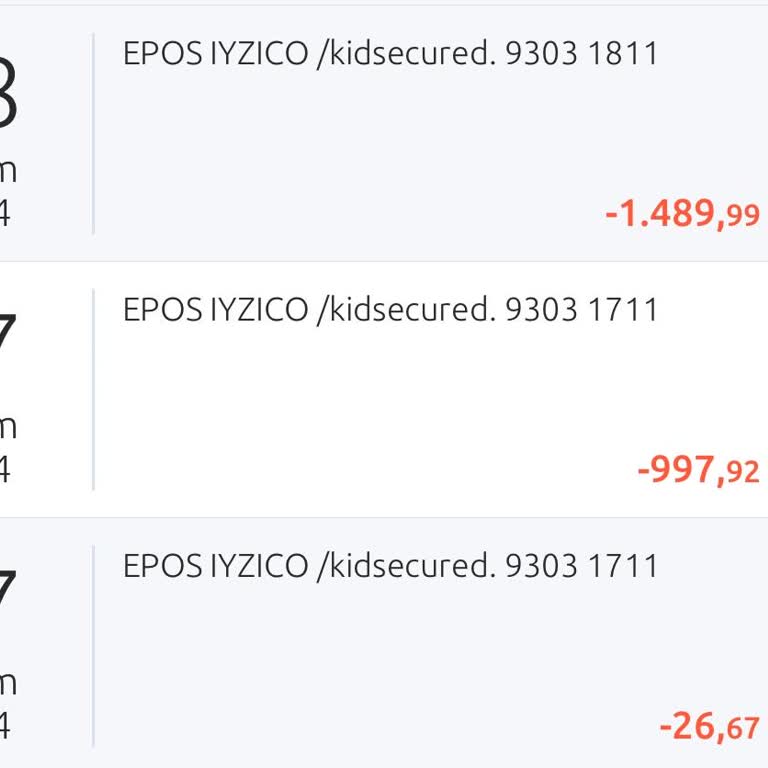Click the cropped year digit in the -1.489,99 row

(x=5, y=212)
